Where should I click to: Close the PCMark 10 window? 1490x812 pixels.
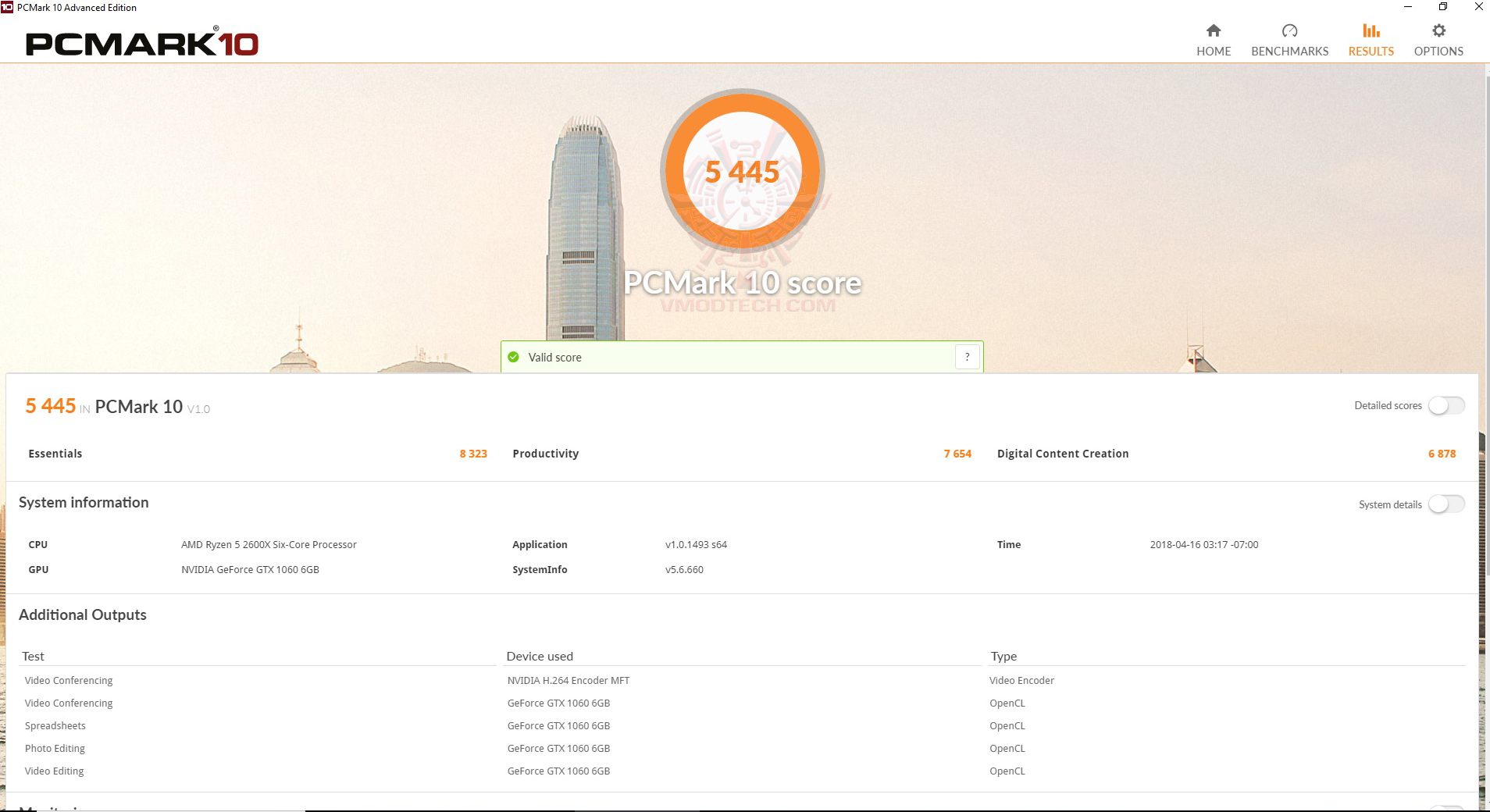pyautogui.click(x=1478, y=7)
